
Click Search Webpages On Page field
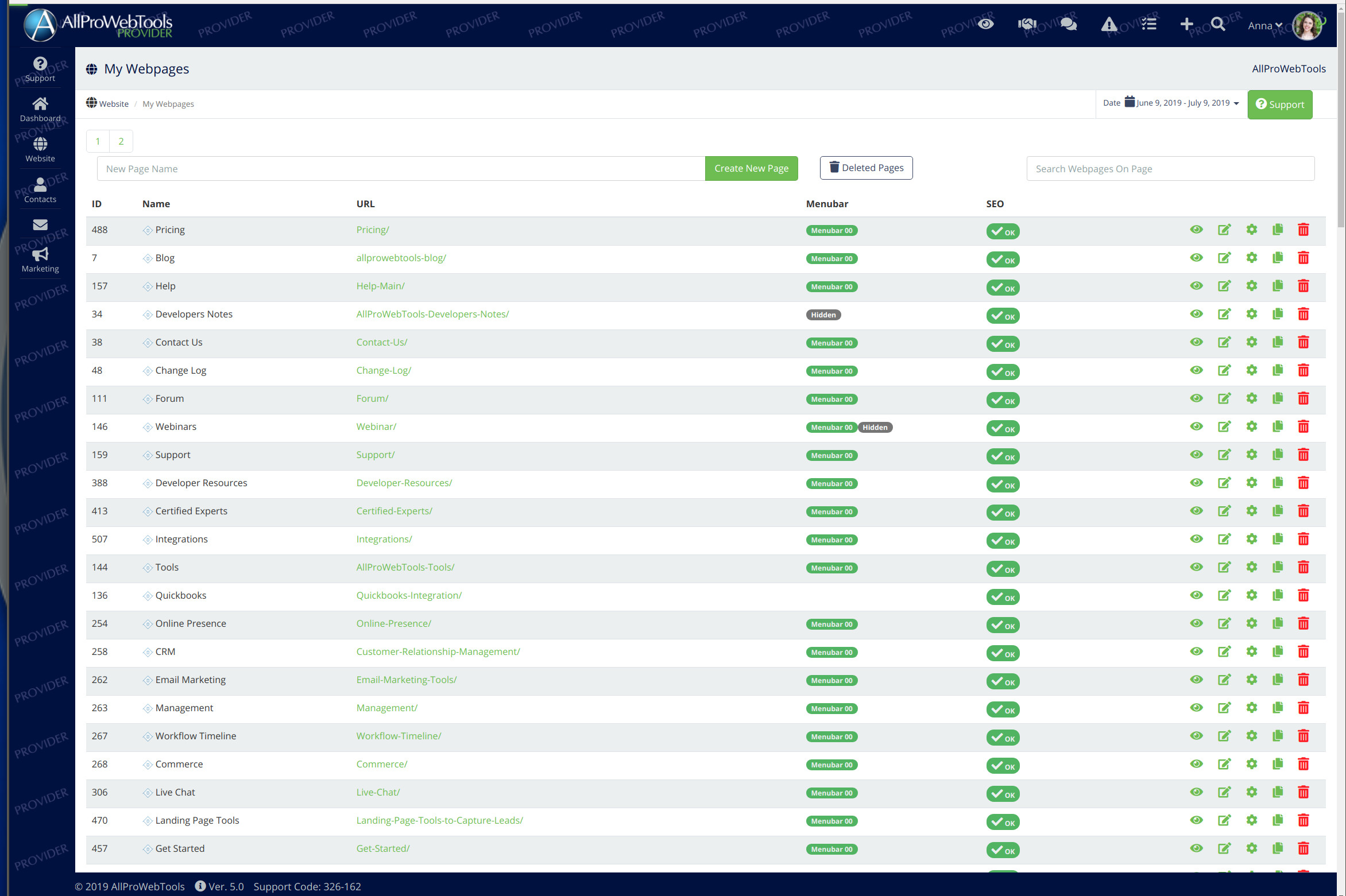point(1170,169)
